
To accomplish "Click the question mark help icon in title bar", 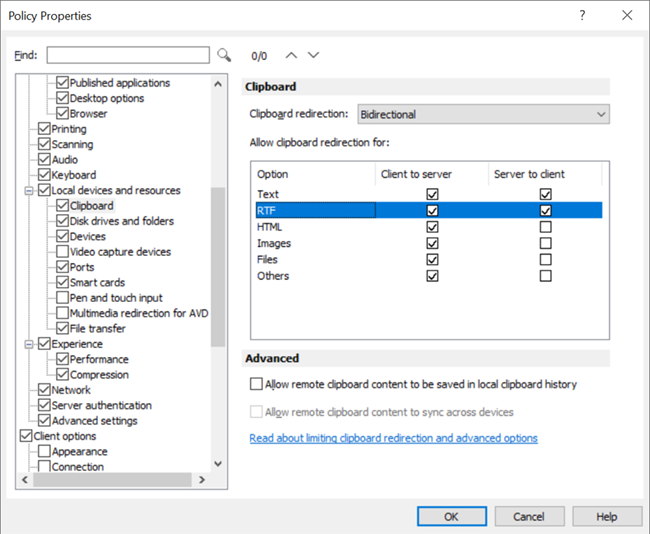I will pos(582,16).
